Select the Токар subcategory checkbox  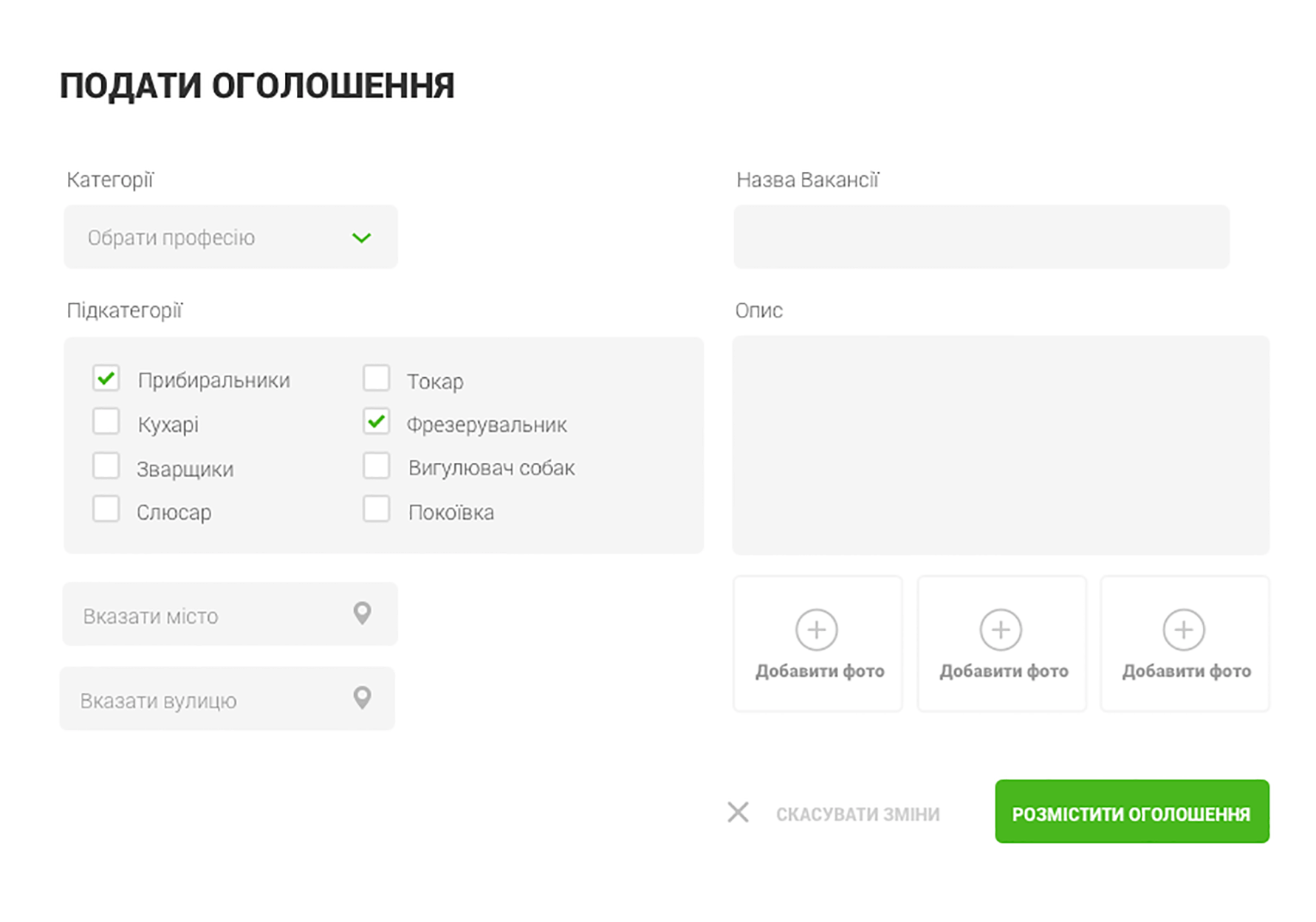pos(377,378)
